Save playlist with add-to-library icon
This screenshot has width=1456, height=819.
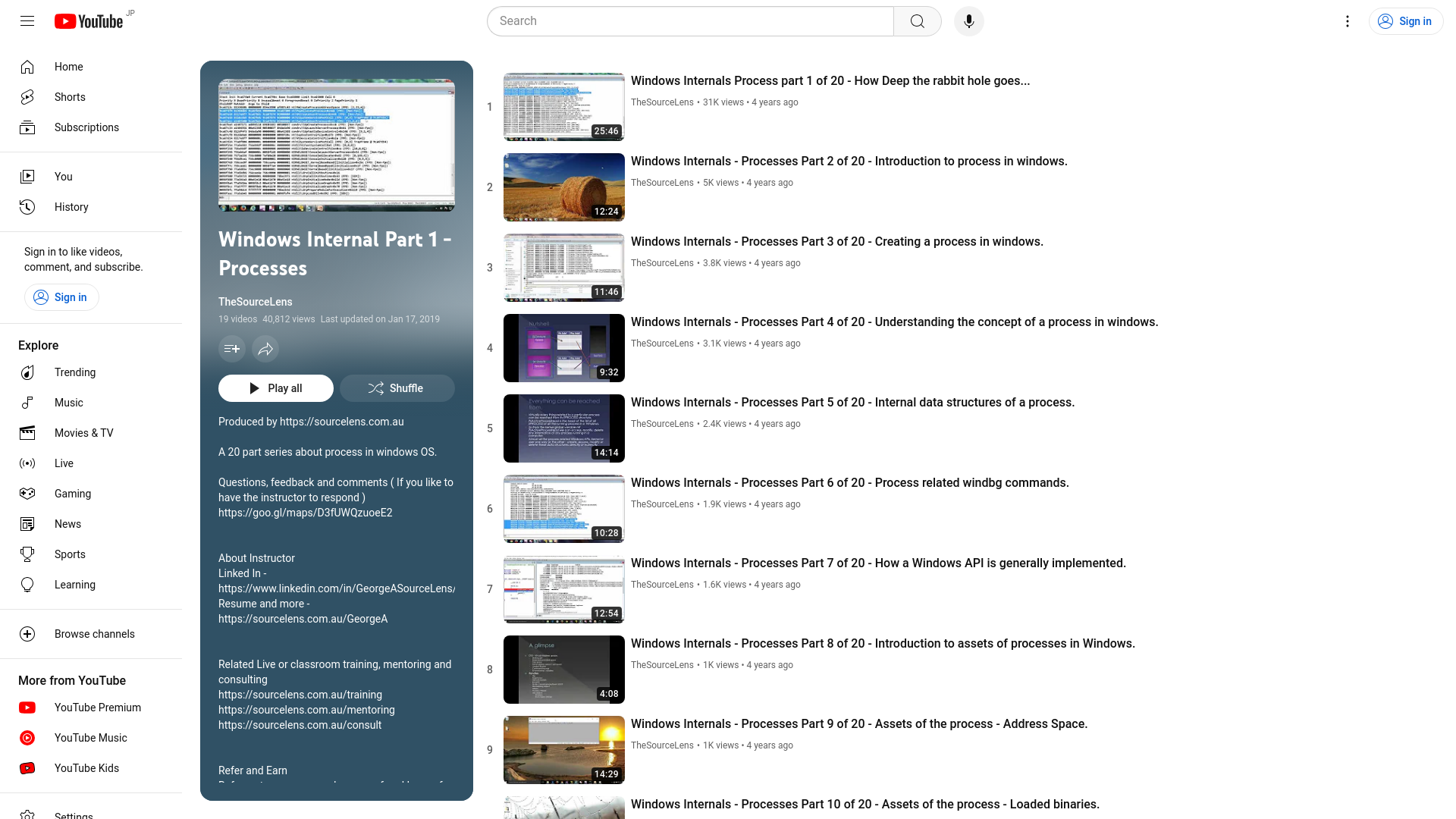232,349
